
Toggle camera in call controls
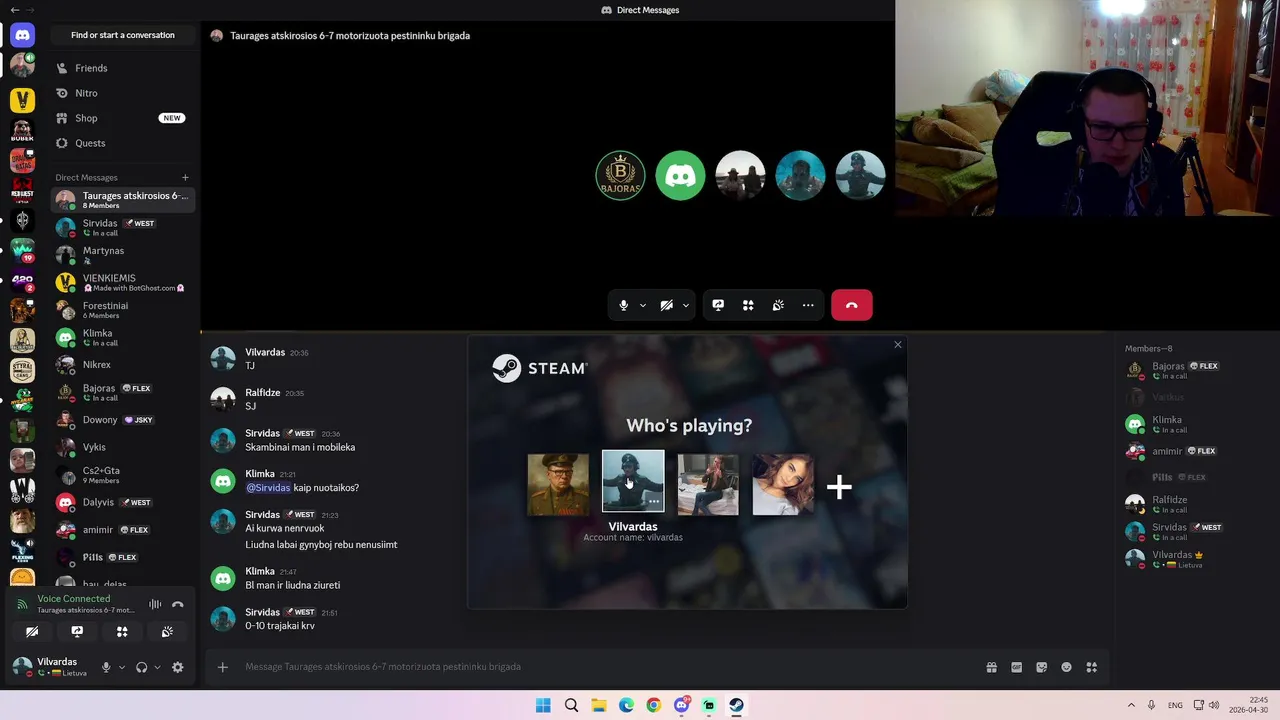(666, 305)
